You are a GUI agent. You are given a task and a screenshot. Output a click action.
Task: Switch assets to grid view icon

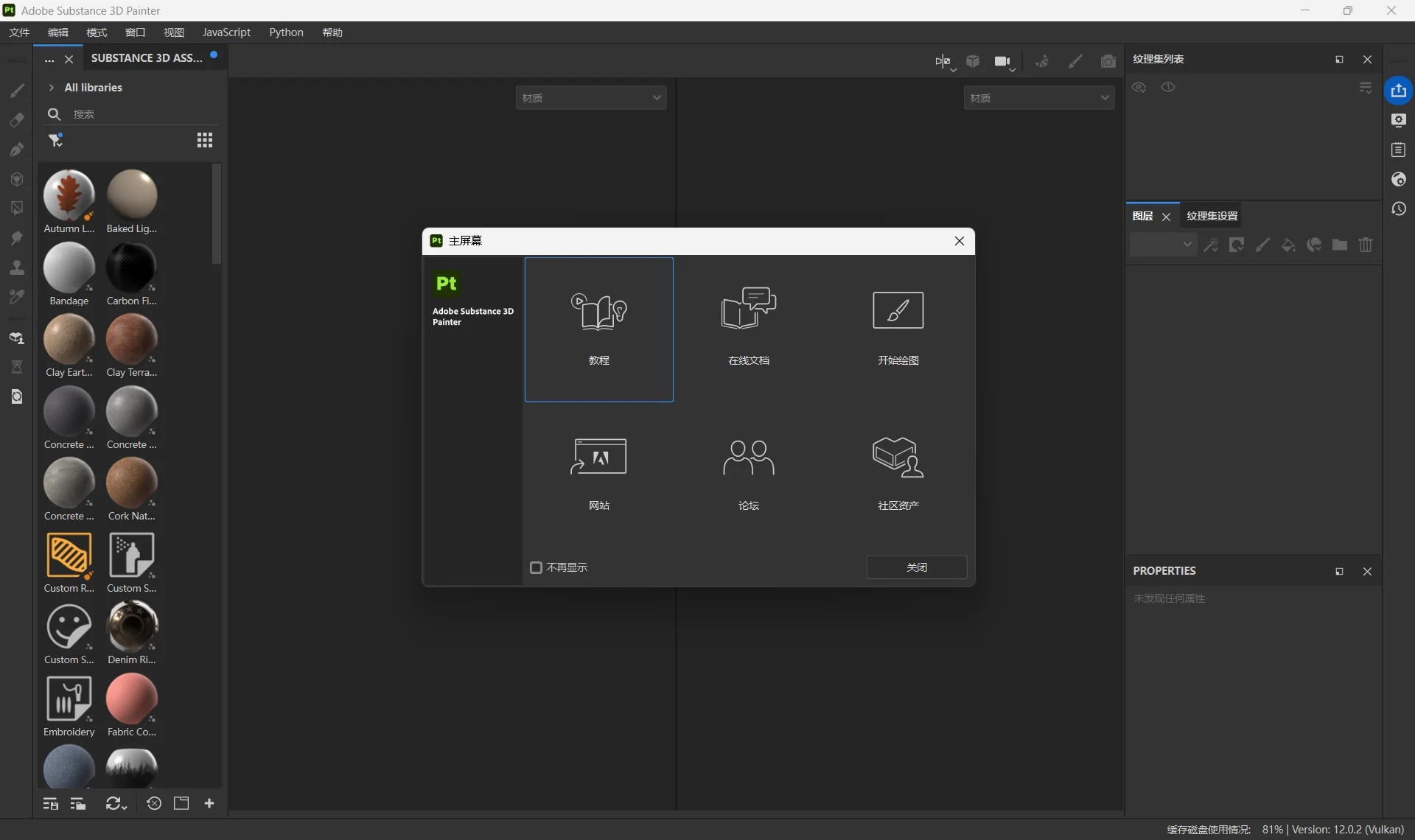[x=205, y=140]
